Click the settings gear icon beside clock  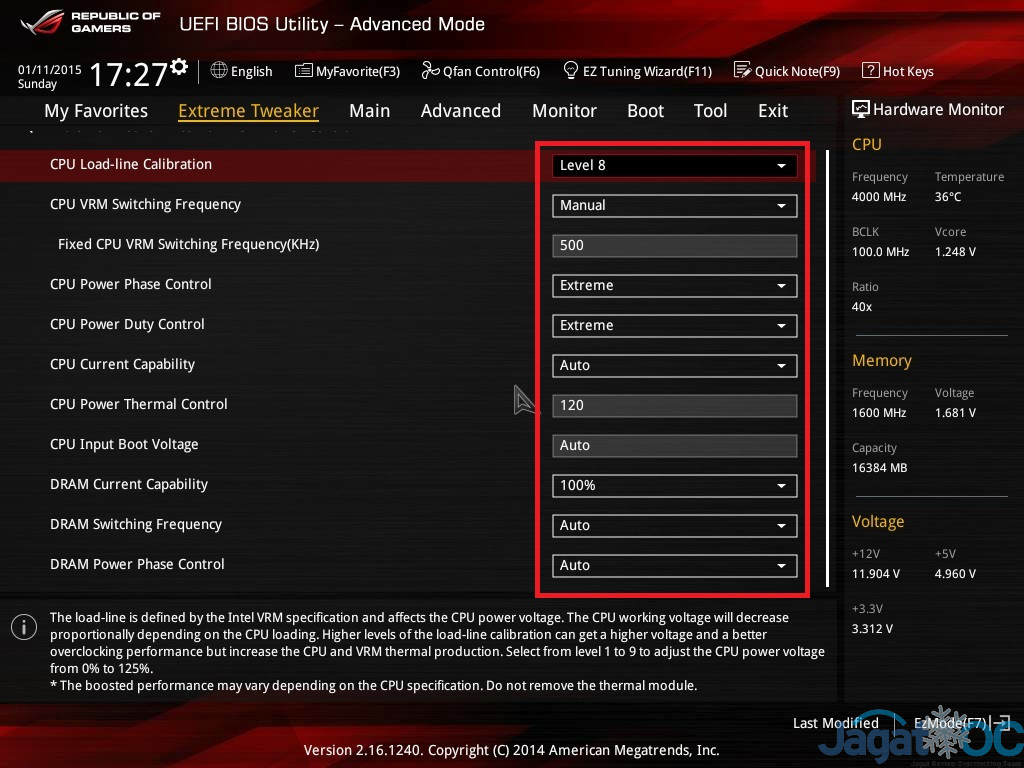pyautogui.click(x=179, y=67)
